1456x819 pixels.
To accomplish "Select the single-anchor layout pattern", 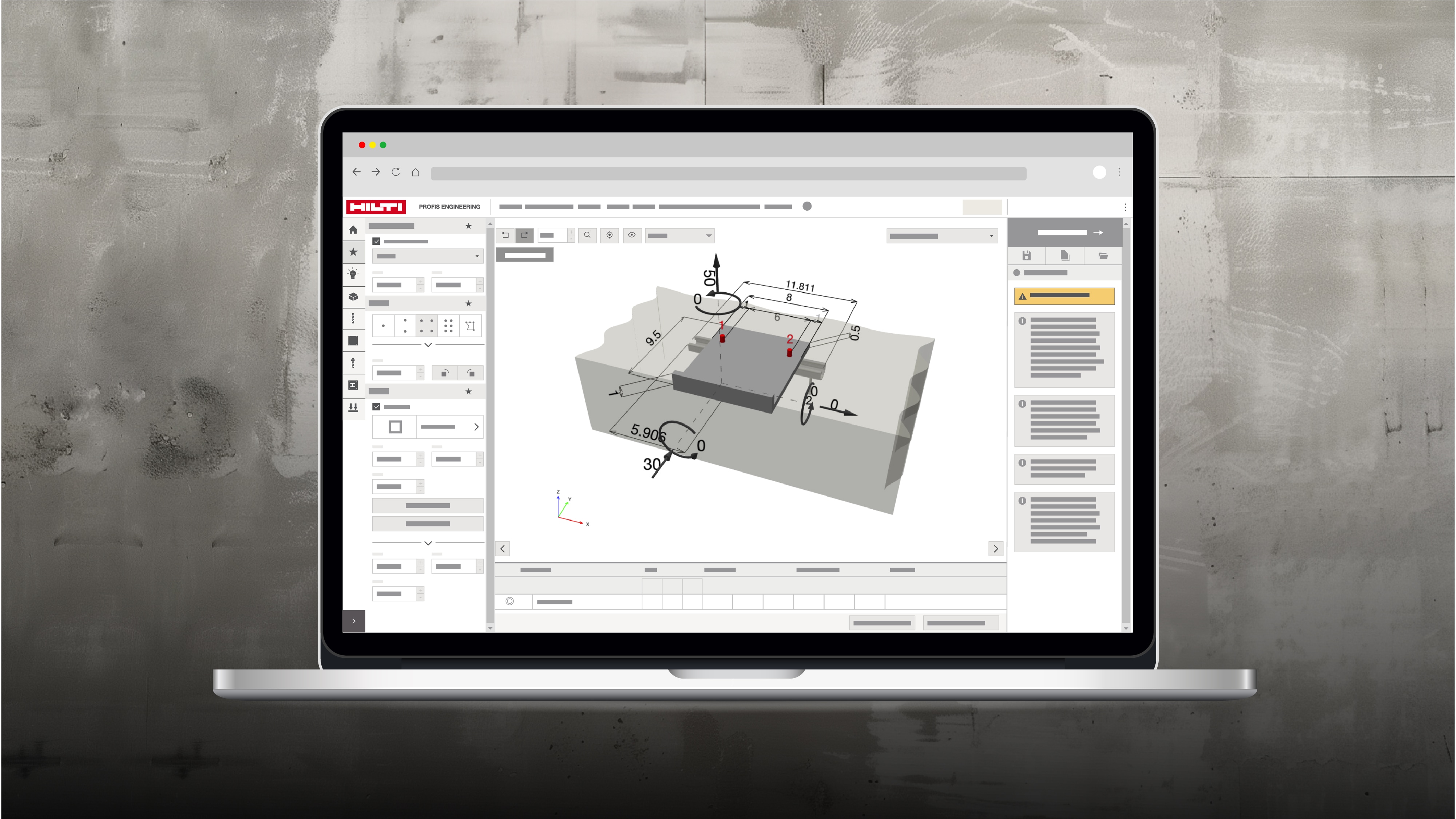I will click(x=383, y=326).
